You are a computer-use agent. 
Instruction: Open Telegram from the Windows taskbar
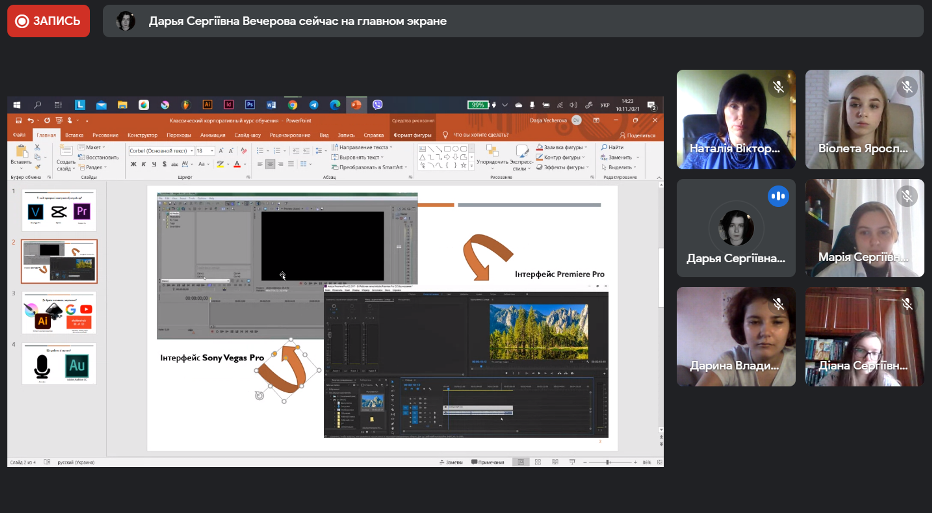[313, 104]
